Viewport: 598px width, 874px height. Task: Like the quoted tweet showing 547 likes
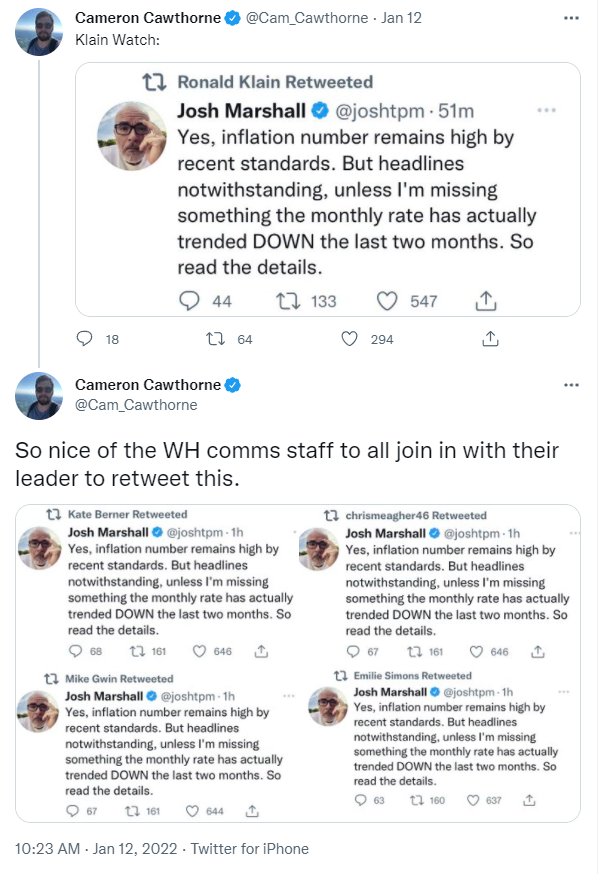pyautogui.click(x=387, y=301)
